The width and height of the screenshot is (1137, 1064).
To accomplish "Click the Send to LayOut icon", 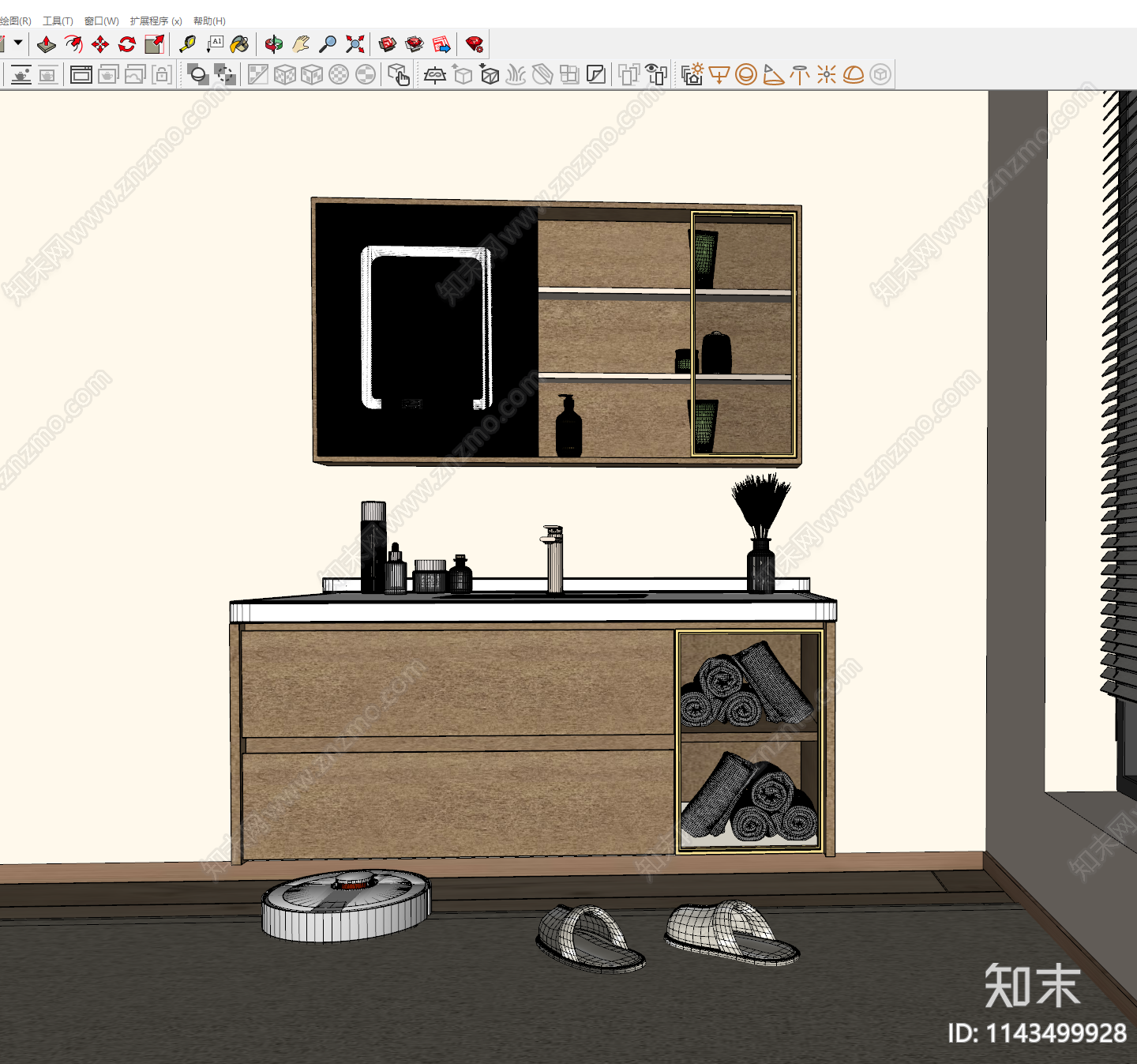I will coord(441,44).
